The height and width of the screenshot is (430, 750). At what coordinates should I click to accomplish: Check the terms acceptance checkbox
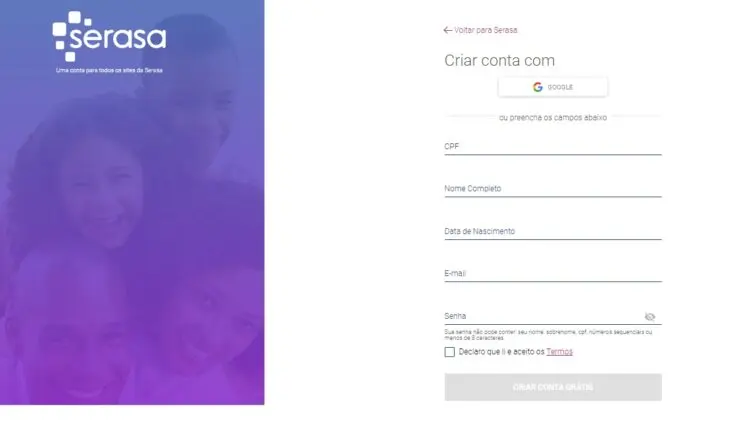pos(450,352)
